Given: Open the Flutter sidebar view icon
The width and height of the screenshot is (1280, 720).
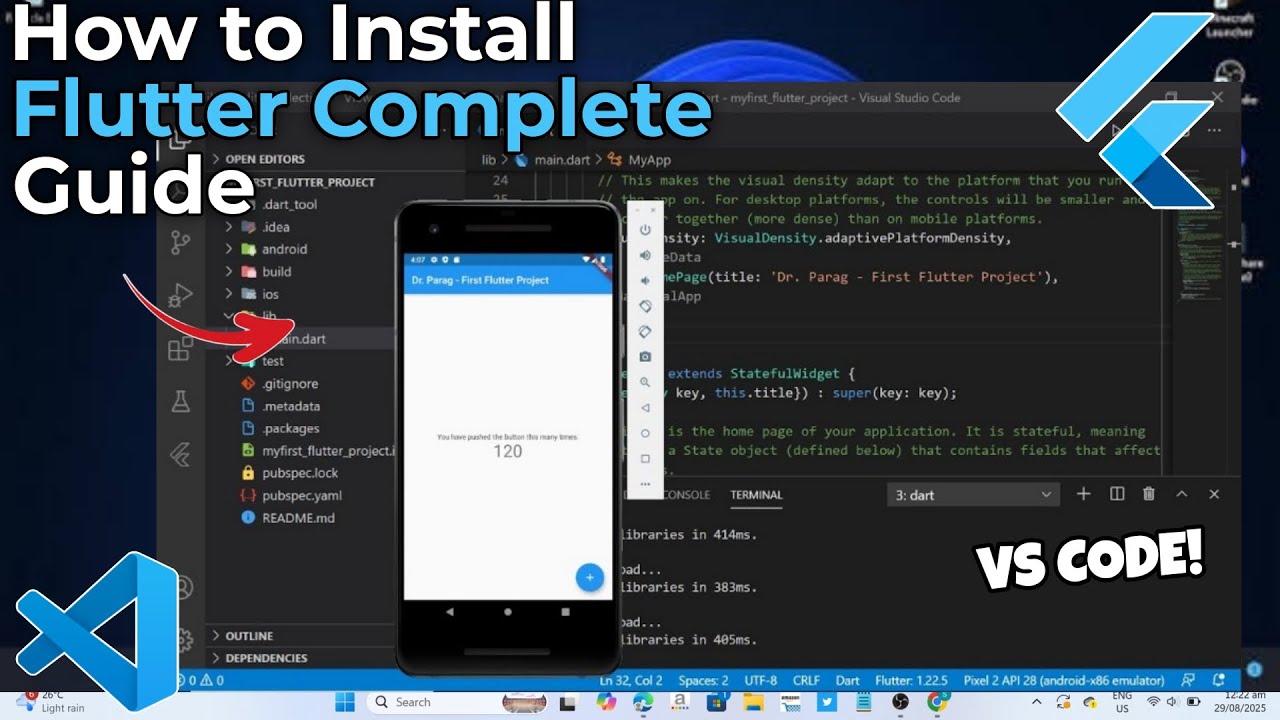Looking at the screenshot, I should 180,456.
